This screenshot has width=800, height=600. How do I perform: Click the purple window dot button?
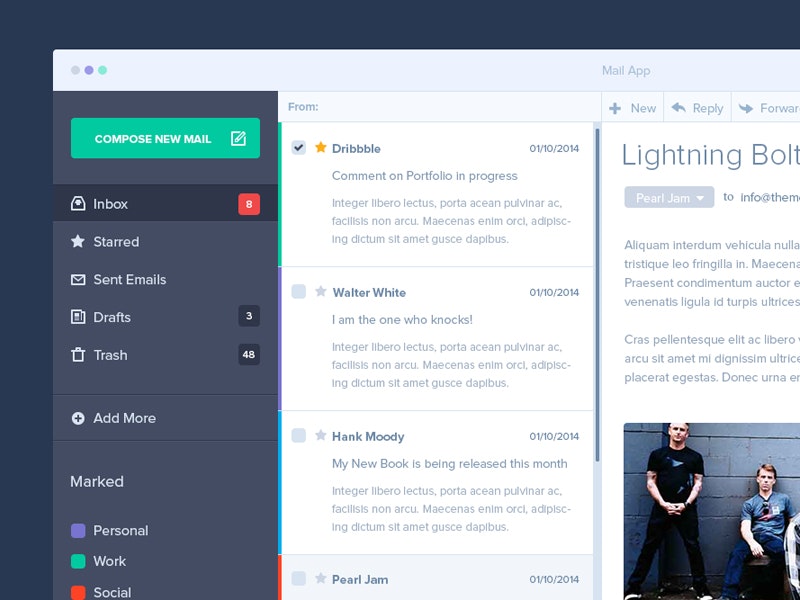89,70
